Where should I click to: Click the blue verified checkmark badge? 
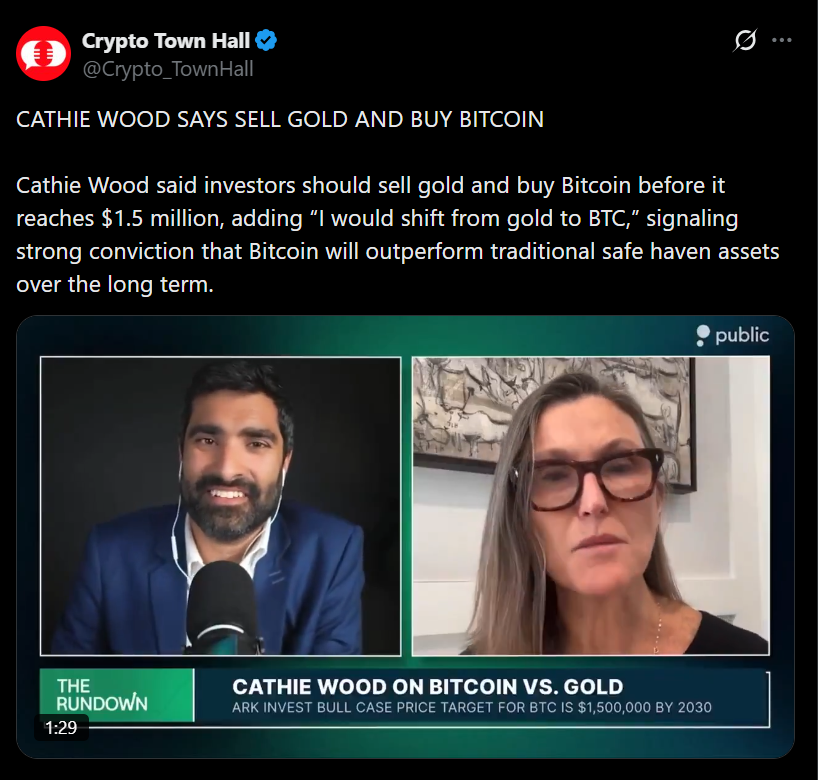(x=267, y=41)
